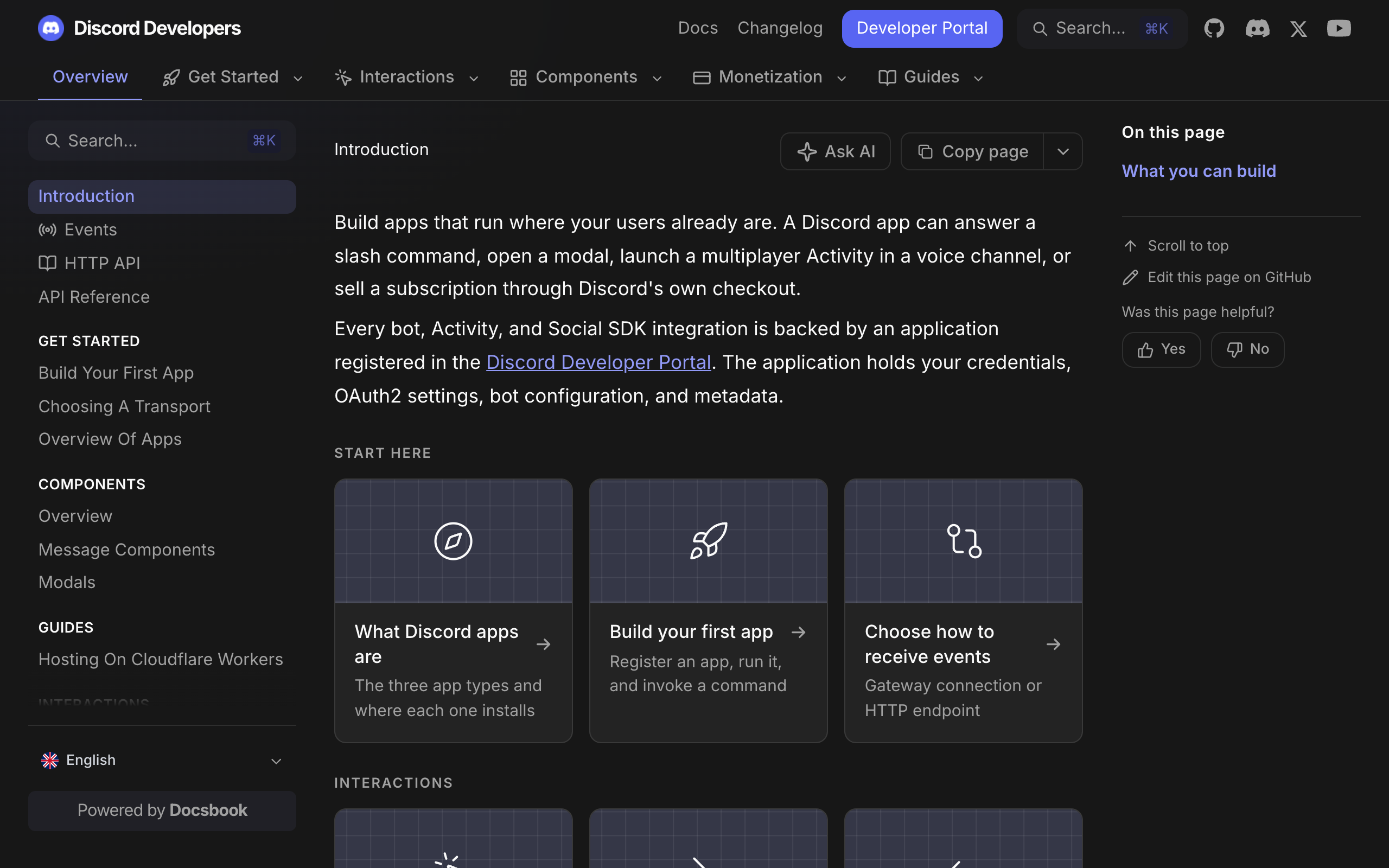Open the Changelog header link

tap(780, 28)
